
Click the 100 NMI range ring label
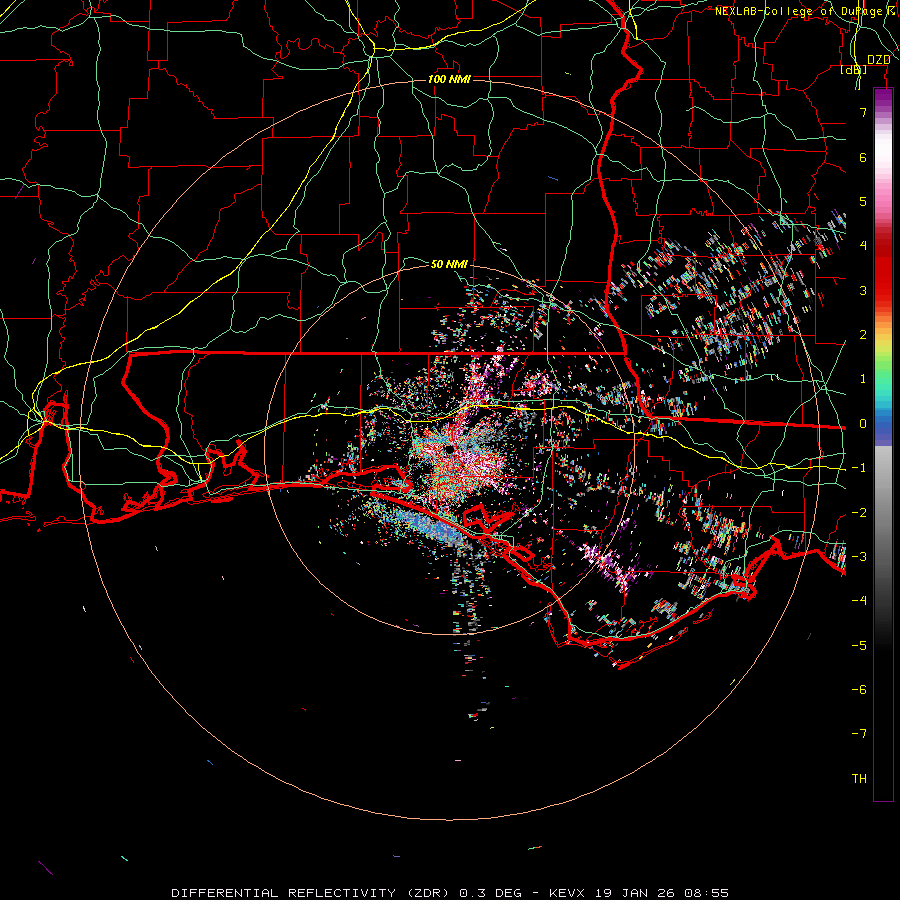(449, 79)
